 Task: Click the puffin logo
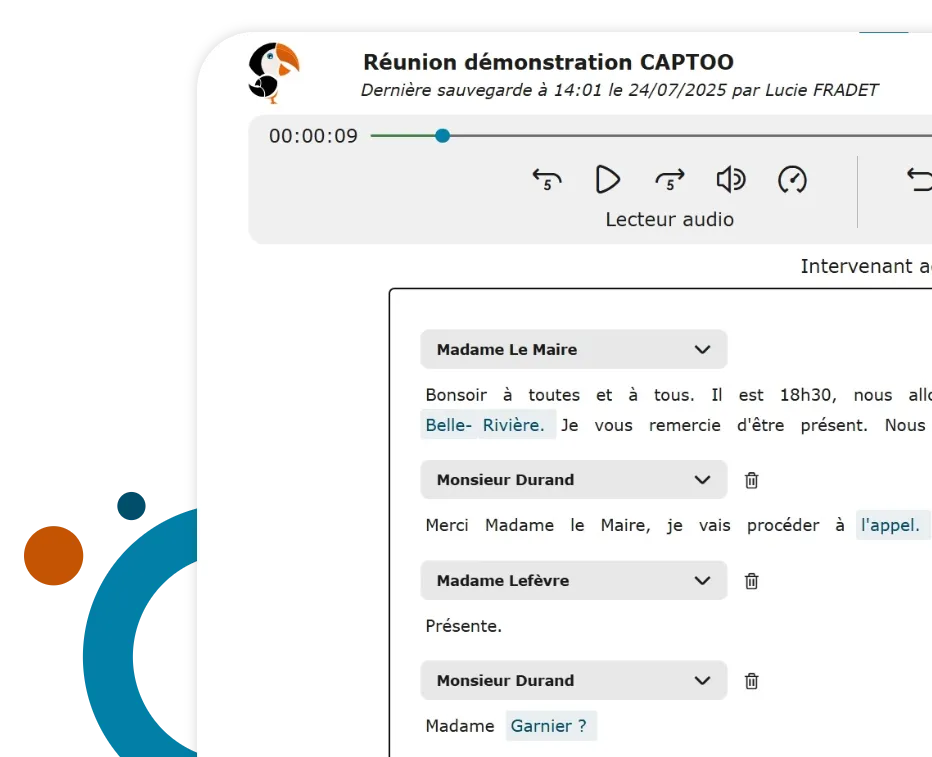273,72
